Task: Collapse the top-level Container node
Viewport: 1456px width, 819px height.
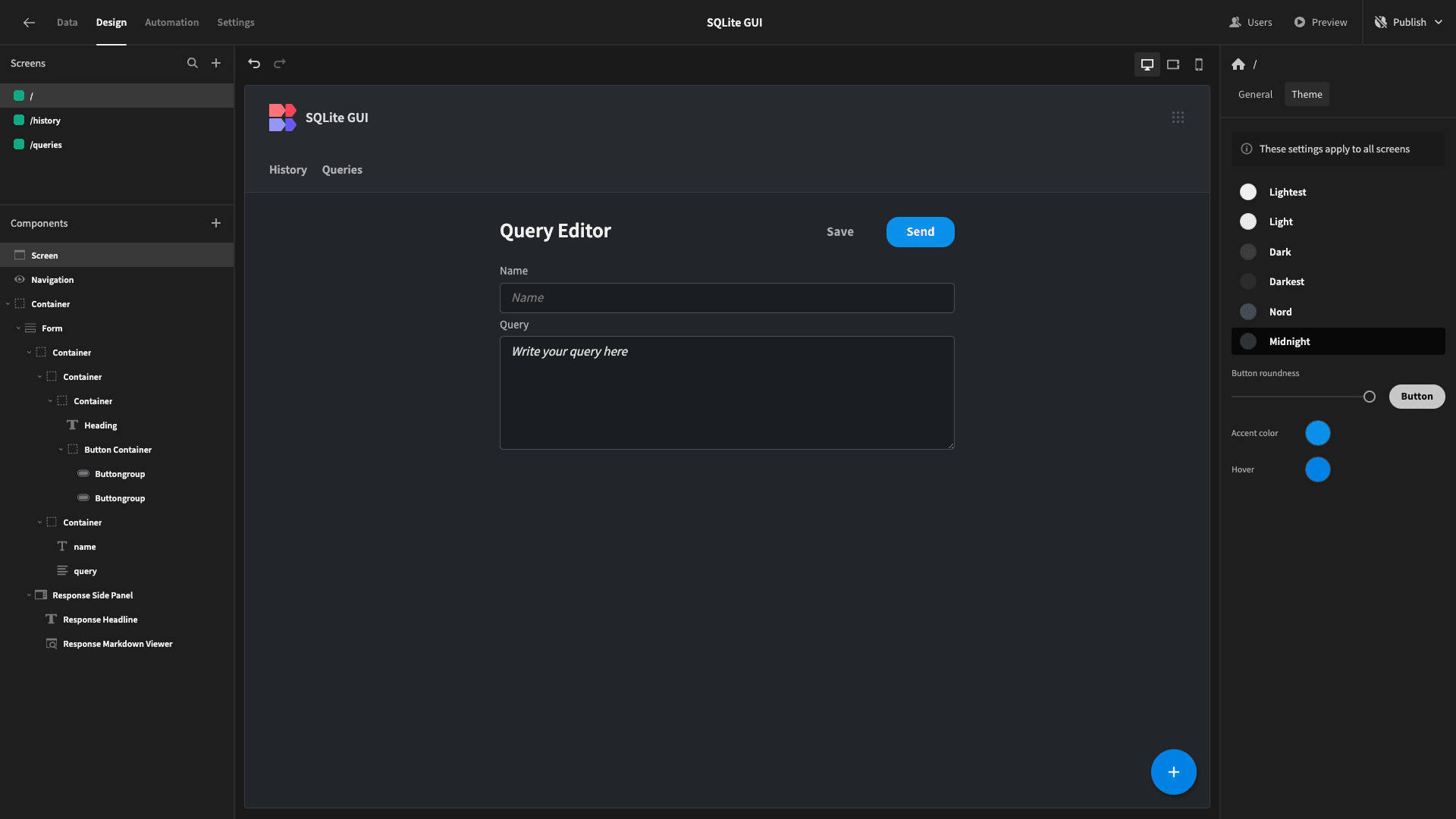Action: pos(8,304)
